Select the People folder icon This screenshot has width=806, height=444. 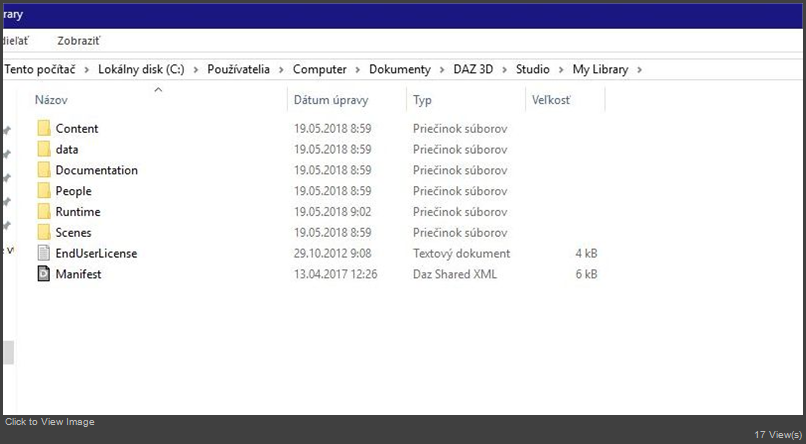[44, 191]
